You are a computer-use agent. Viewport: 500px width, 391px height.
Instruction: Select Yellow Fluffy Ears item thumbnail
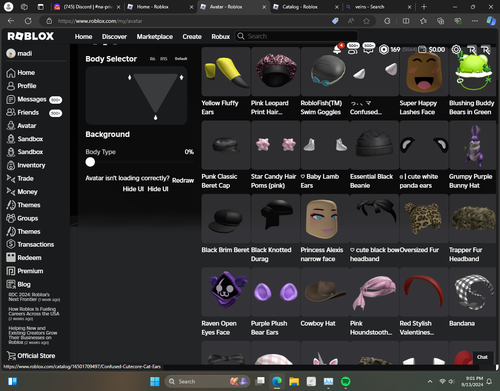click(x=226, y=72)
